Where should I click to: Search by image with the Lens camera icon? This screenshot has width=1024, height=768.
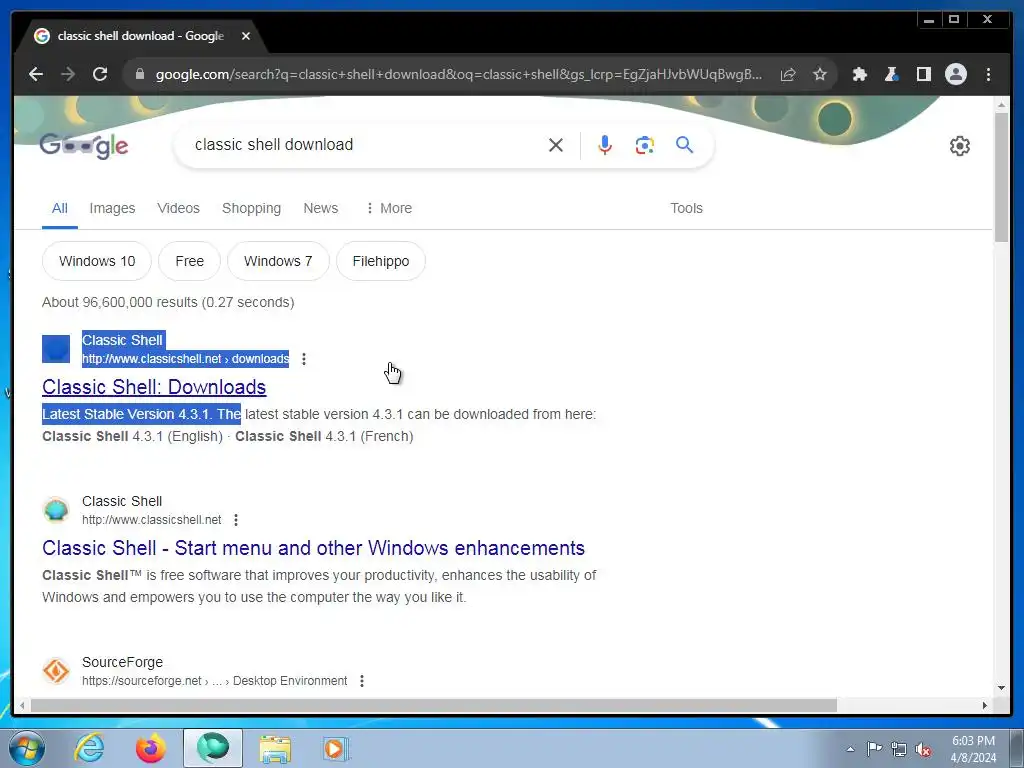coord(645,145)
